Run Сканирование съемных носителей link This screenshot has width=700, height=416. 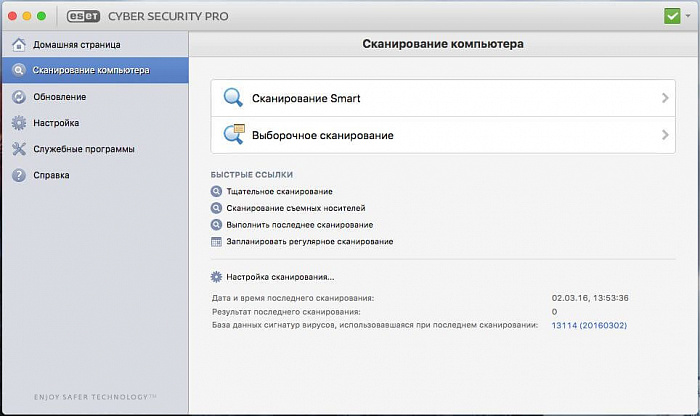(x=290, y=208)
